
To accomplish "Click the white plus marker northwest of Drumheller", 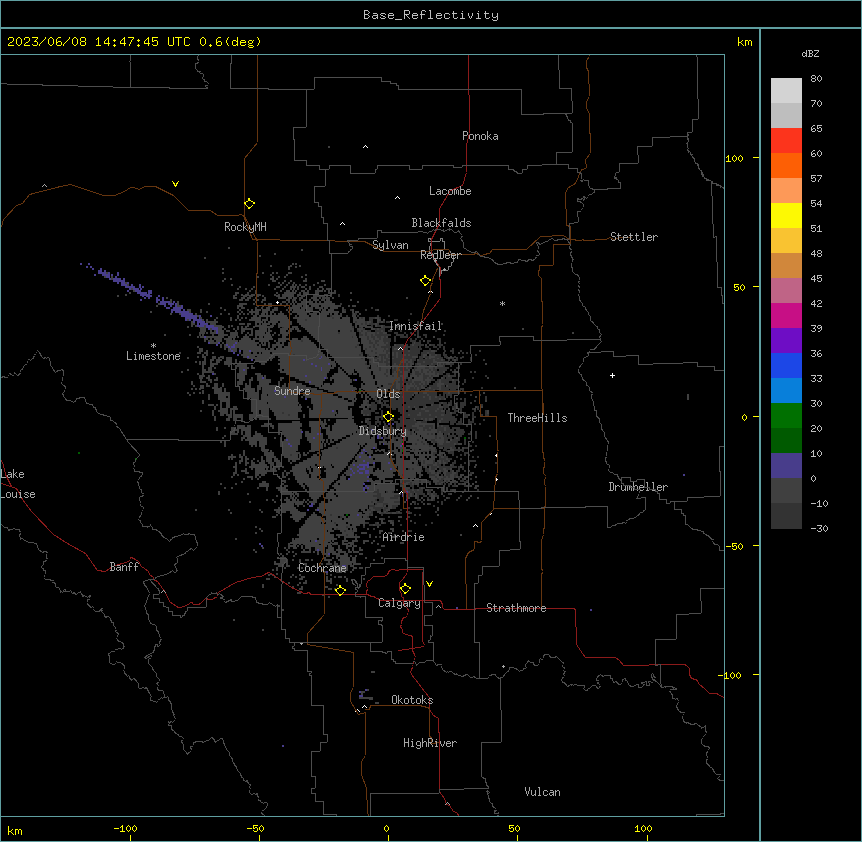I will (x=612, y=375).
